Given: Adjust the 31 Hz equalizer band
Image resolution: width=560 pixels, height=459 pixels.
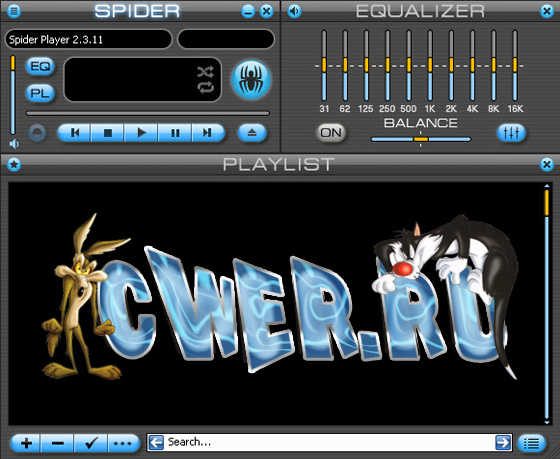Looking at the screenshot, I should [324, 66].
